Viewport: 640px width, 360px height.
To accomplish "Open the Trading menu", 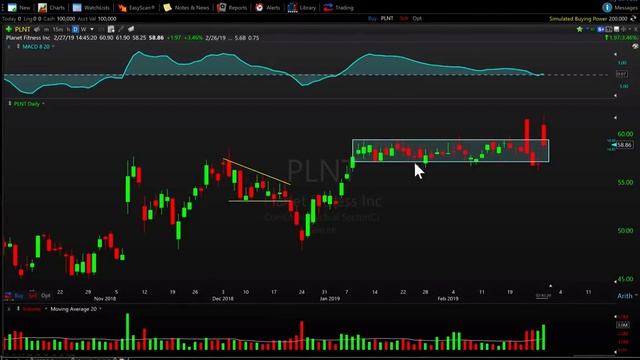I will pos(338,8).
